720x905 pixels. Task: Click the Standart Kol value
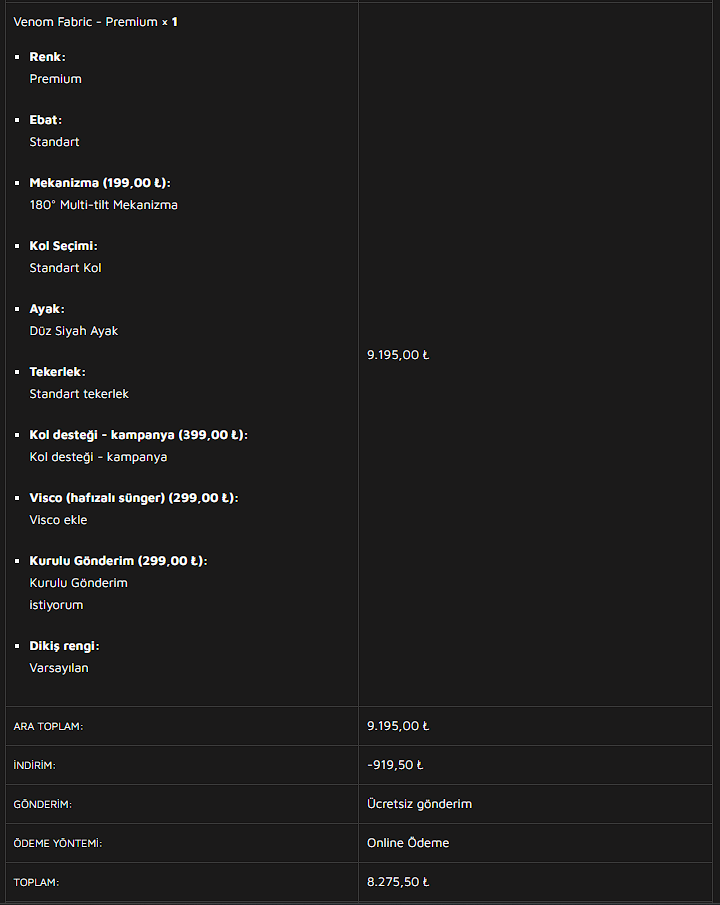[x=65, y=268]
